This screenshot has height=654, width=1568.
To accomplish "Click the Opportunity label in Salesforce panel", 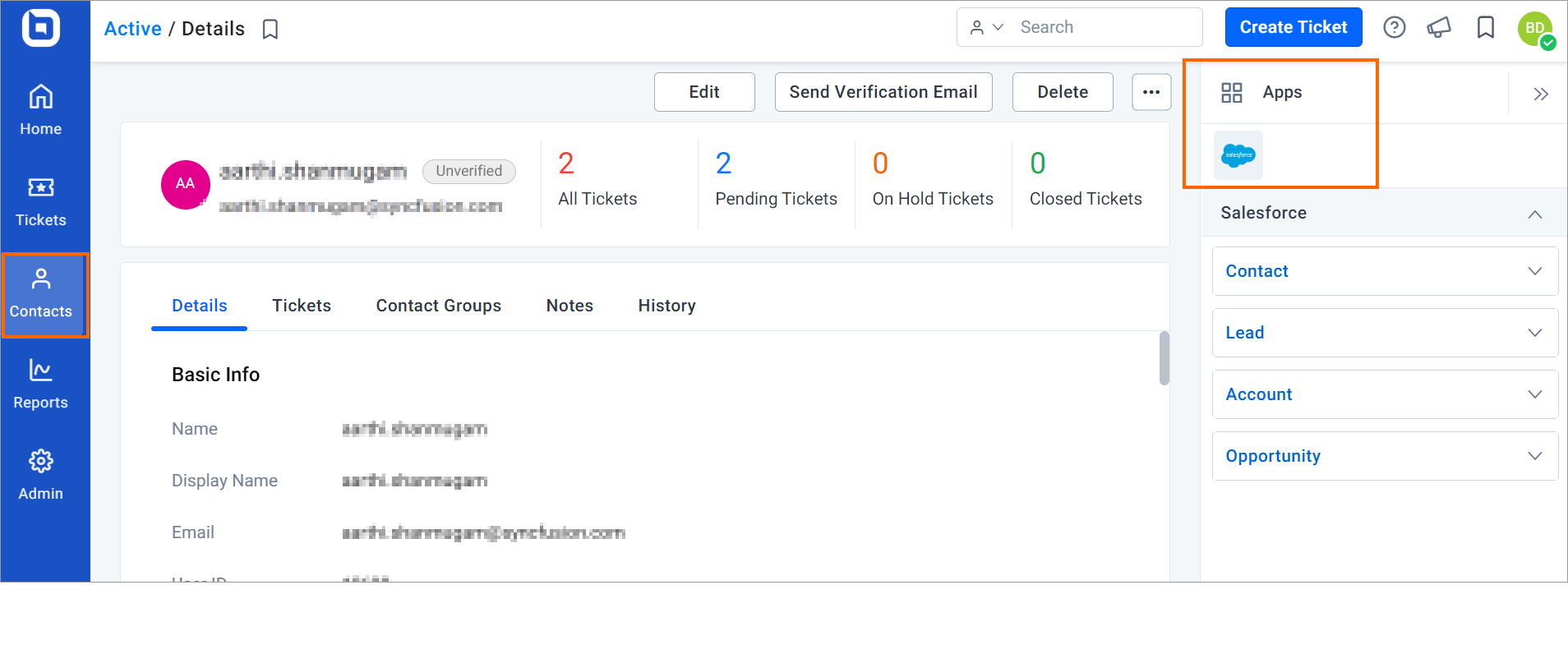I will pos(1272,456).
